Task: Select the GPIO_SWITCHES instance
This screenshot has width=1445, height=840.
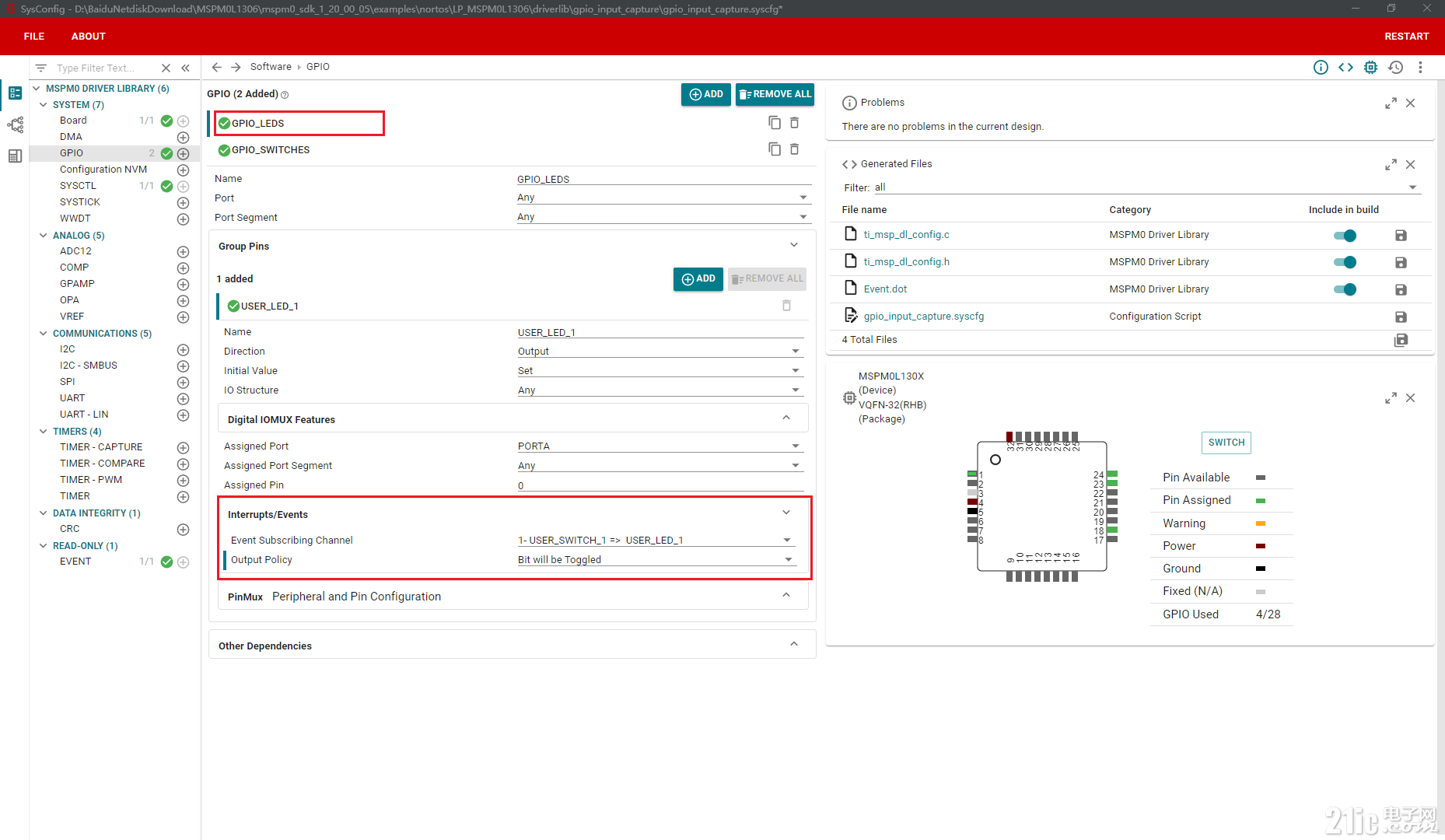Action: (x=271, y=150)
